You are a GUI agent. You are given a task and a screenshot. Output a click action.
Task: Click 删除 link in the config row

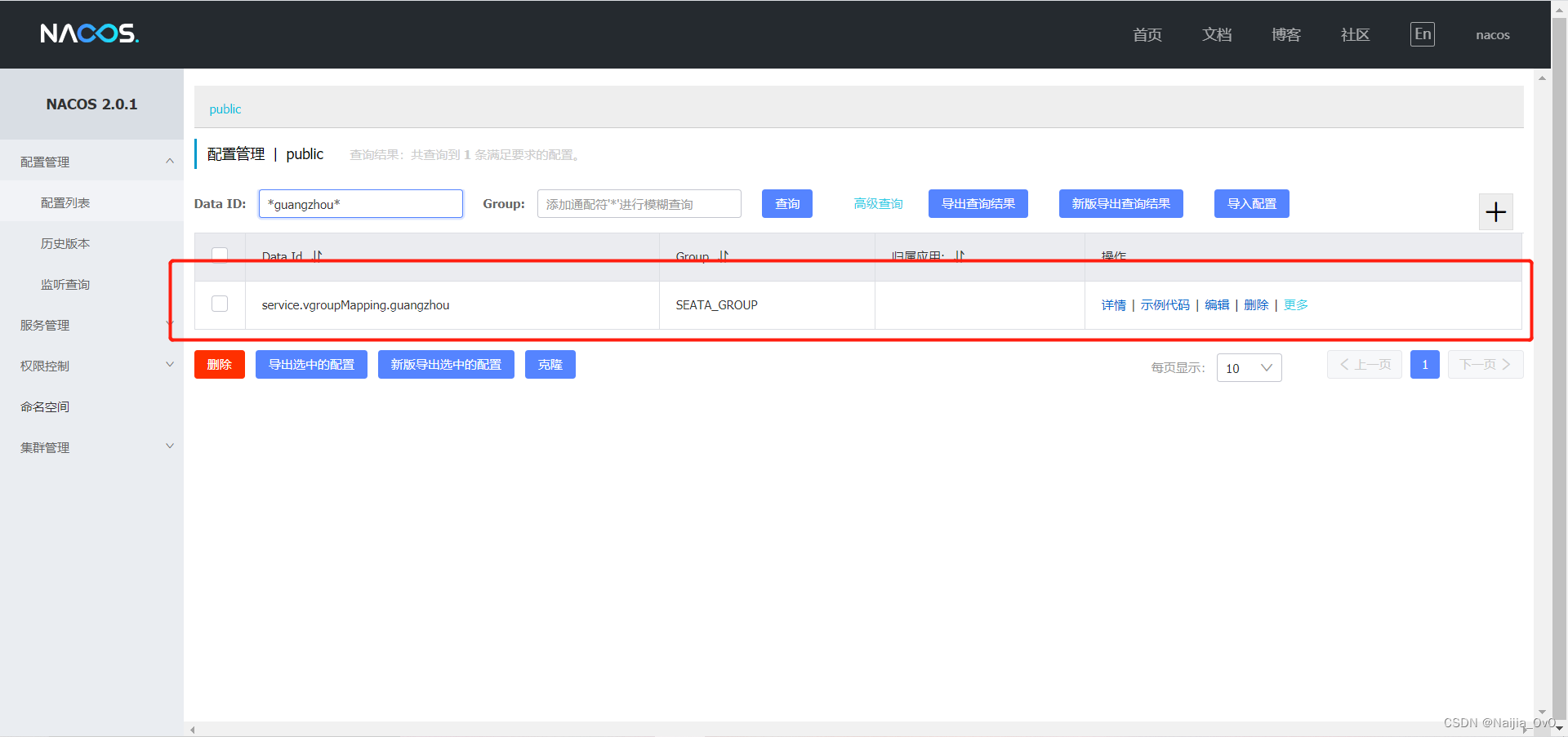pos(1256,304)
